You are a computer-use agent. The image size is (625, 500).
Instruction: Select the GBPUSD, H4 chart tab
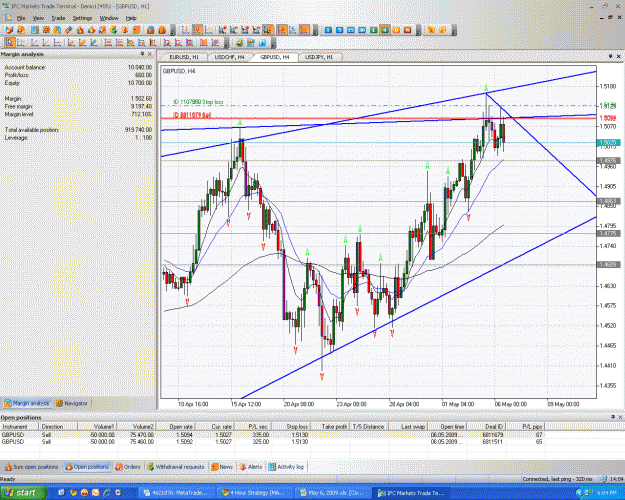[x=275, y=57]
